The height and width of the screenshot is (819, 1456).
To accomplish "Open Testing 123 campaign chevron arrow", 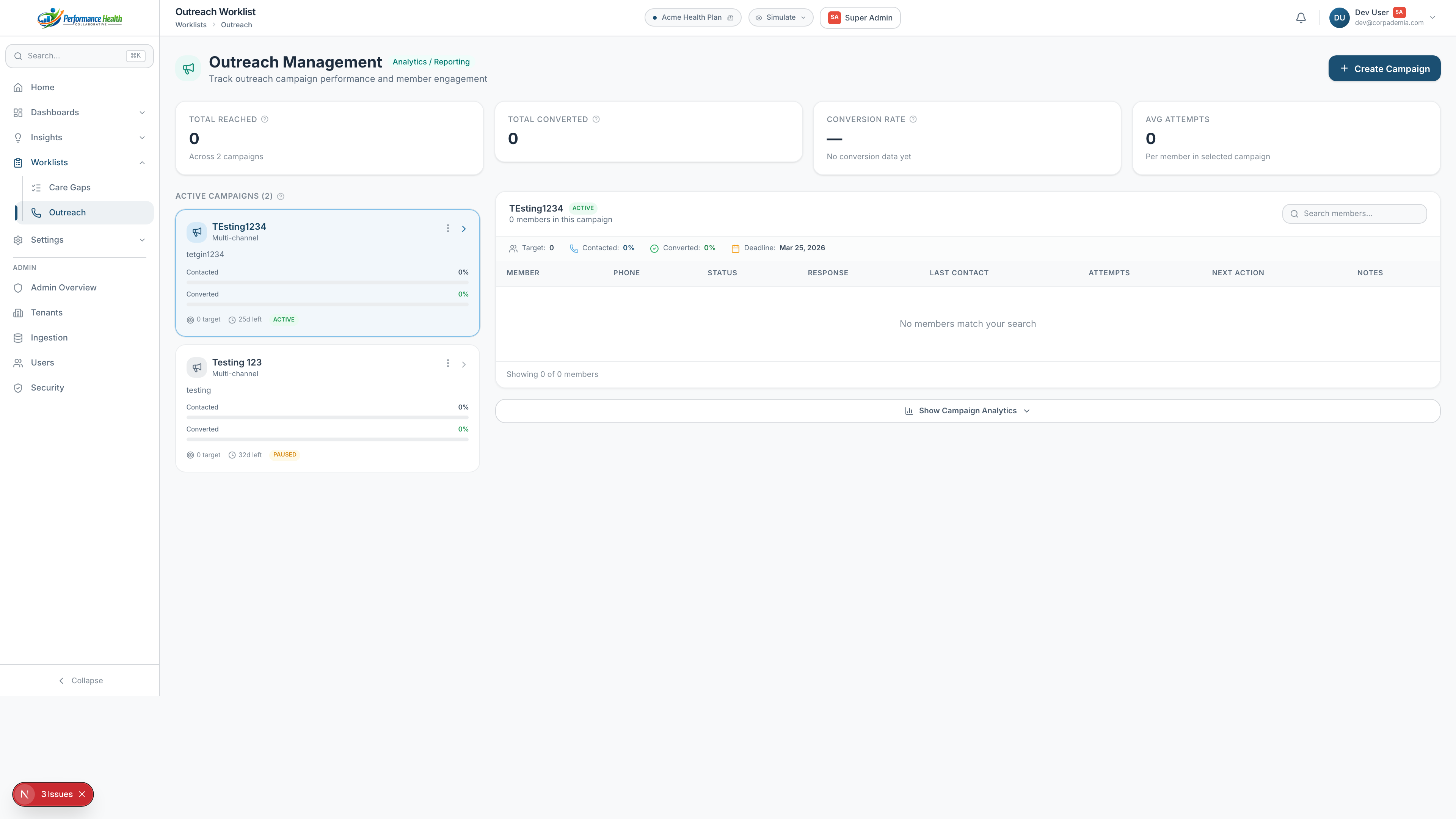I will [463, 364].
